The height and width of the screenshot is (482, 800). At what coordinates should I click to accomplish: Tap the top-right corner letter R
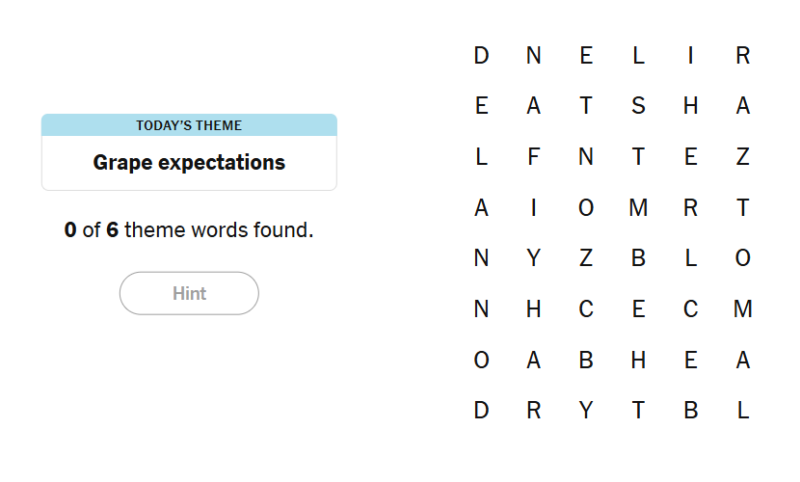click(x=742, y=56)
